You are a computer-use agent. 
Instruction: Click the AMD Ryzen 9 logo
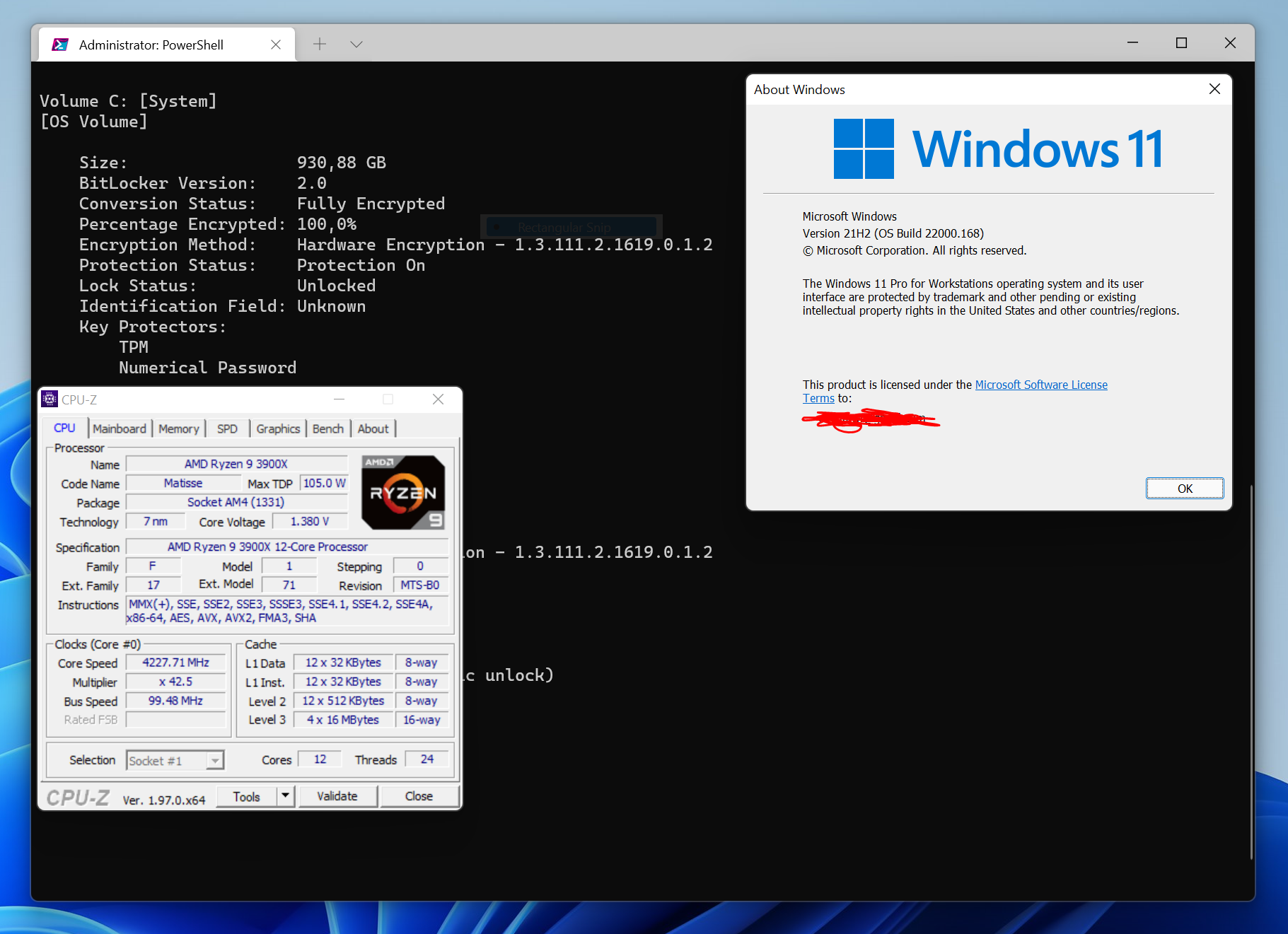403,493
